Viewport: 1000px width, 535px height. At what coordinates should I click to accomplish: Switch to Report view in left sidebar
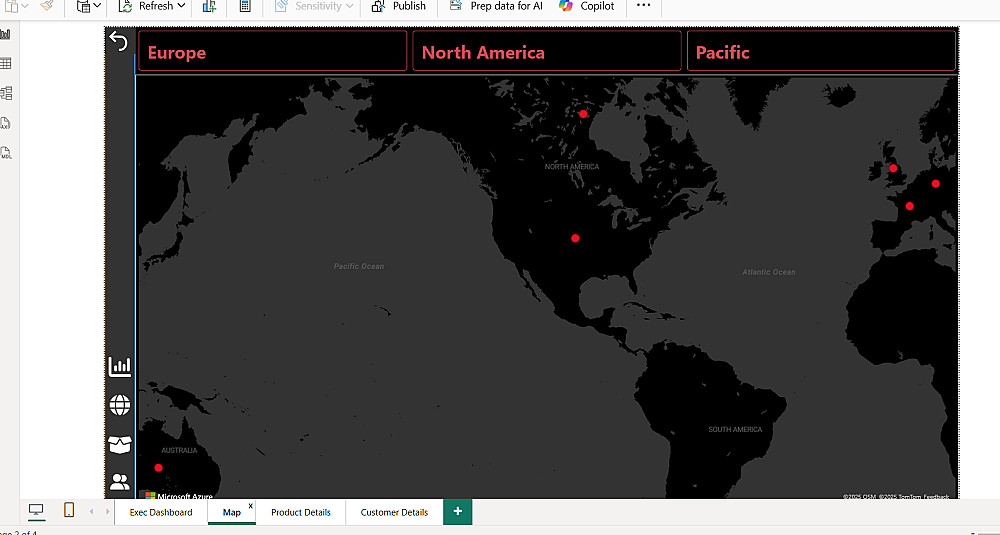6,34
